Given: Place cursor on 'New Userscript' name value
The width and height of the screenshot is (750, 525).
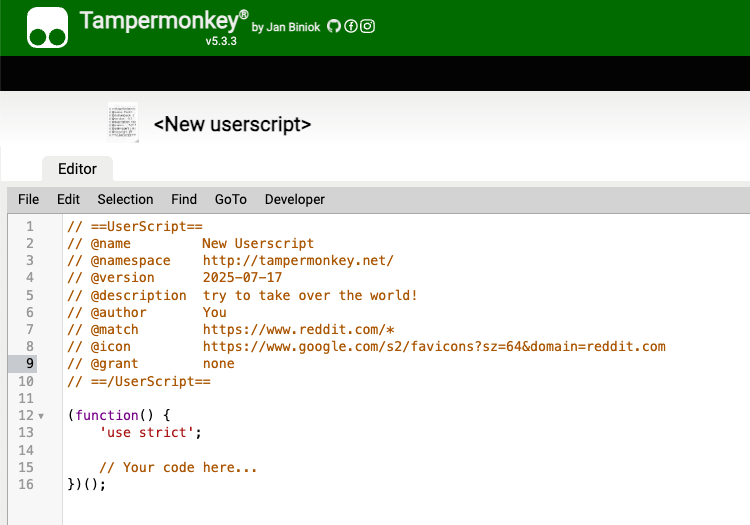Looking at the screenshot, I should pyautogui.click(x=258, y=243).
